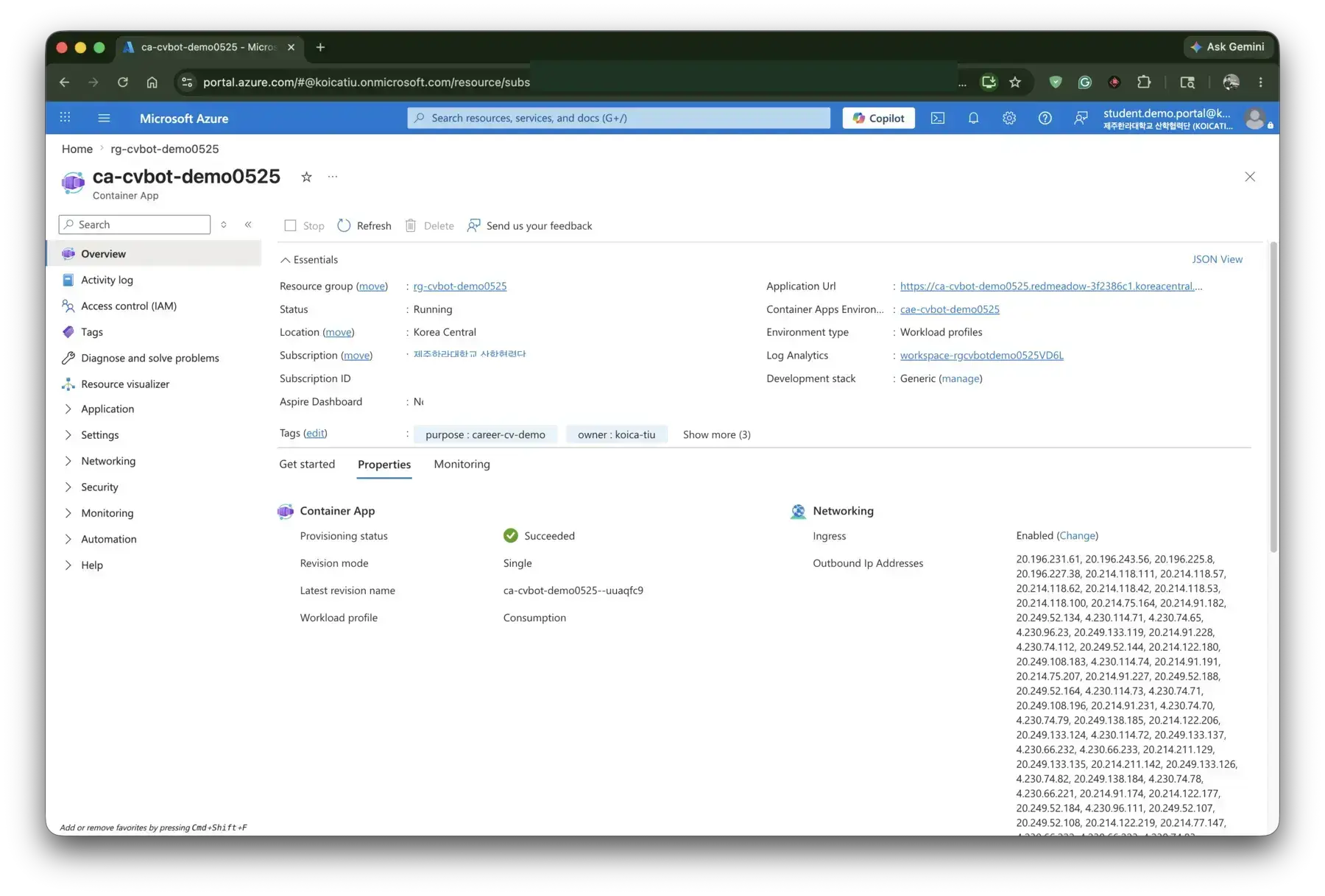Screen dimensions: 1325x896
Task: Click the Home breadcrumb
Action: pos(77,149)
